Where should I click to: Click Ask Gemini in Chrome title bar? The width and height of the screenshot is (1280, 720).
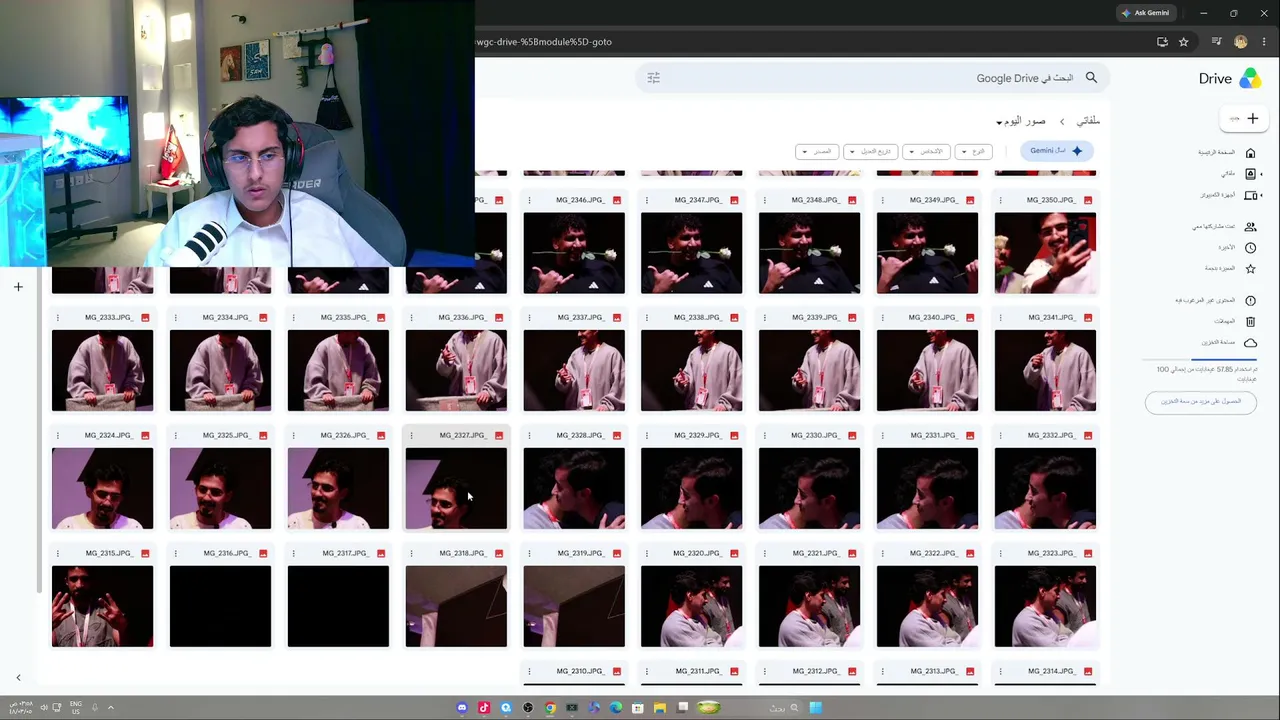[x=1146, y=13]
